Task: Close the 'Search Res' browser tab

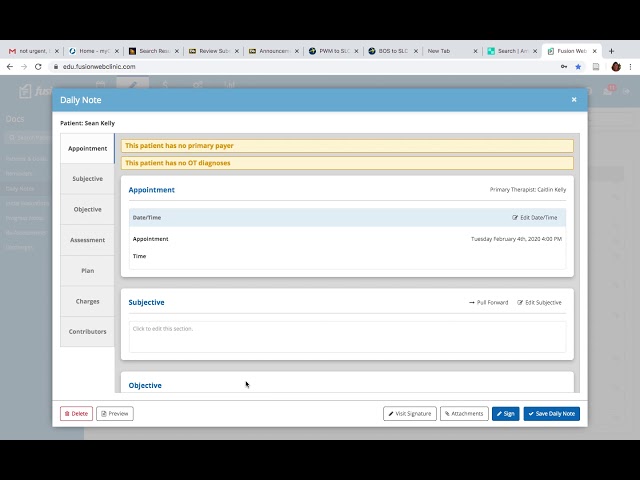Action: pyautogui.click(x=177, y=51)
